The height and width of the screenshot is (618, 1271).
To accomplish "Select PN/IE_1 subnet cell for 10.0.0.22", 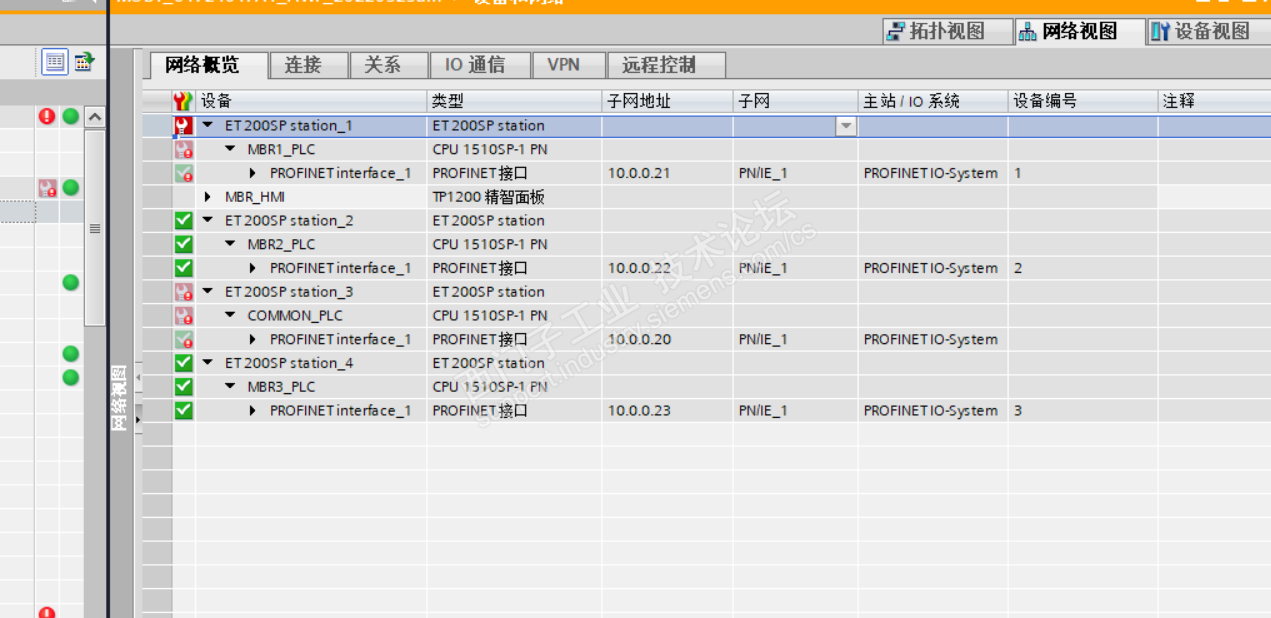I will 795,268.
